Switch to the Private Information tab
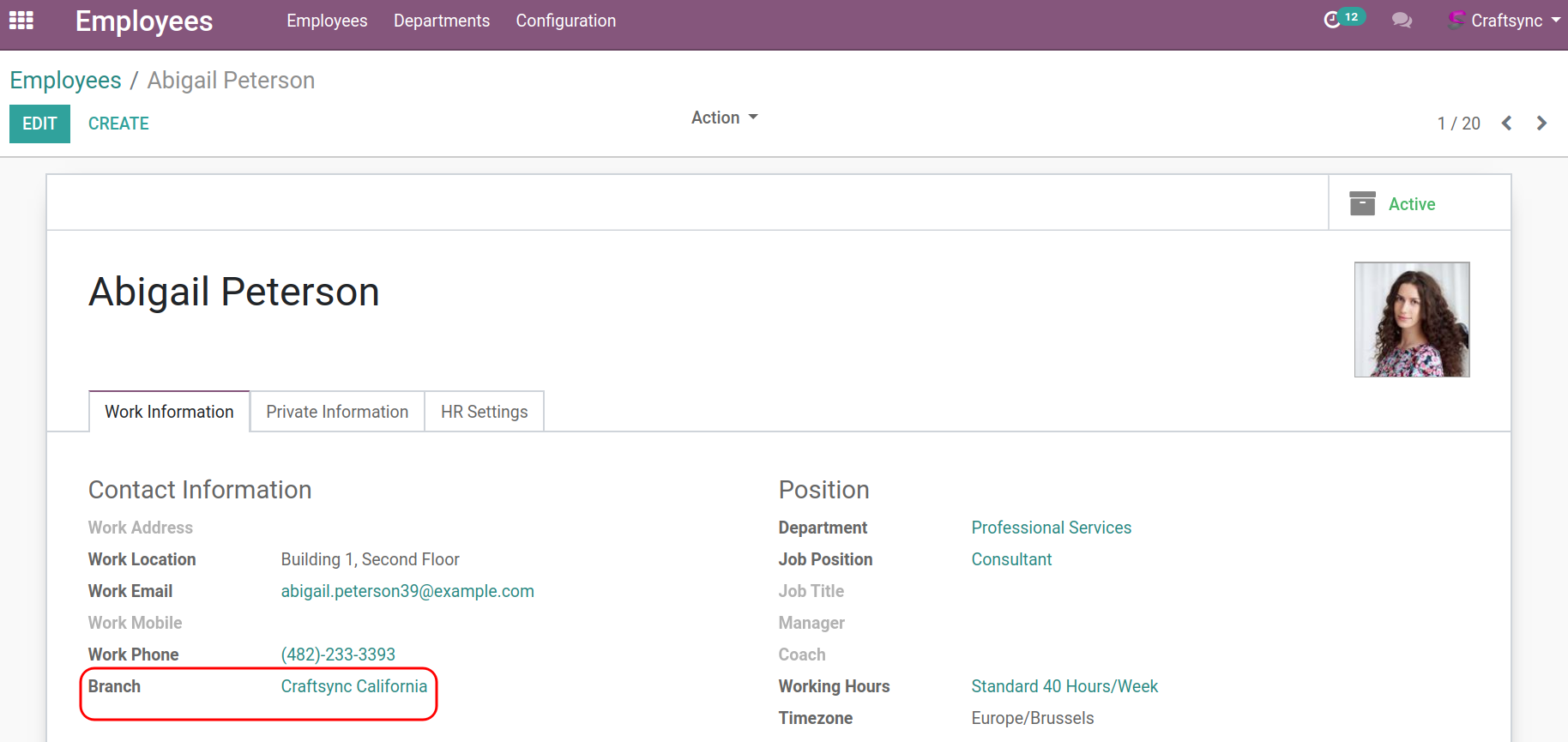Viewport: 1568px width, 742px height. pos(337,412)
